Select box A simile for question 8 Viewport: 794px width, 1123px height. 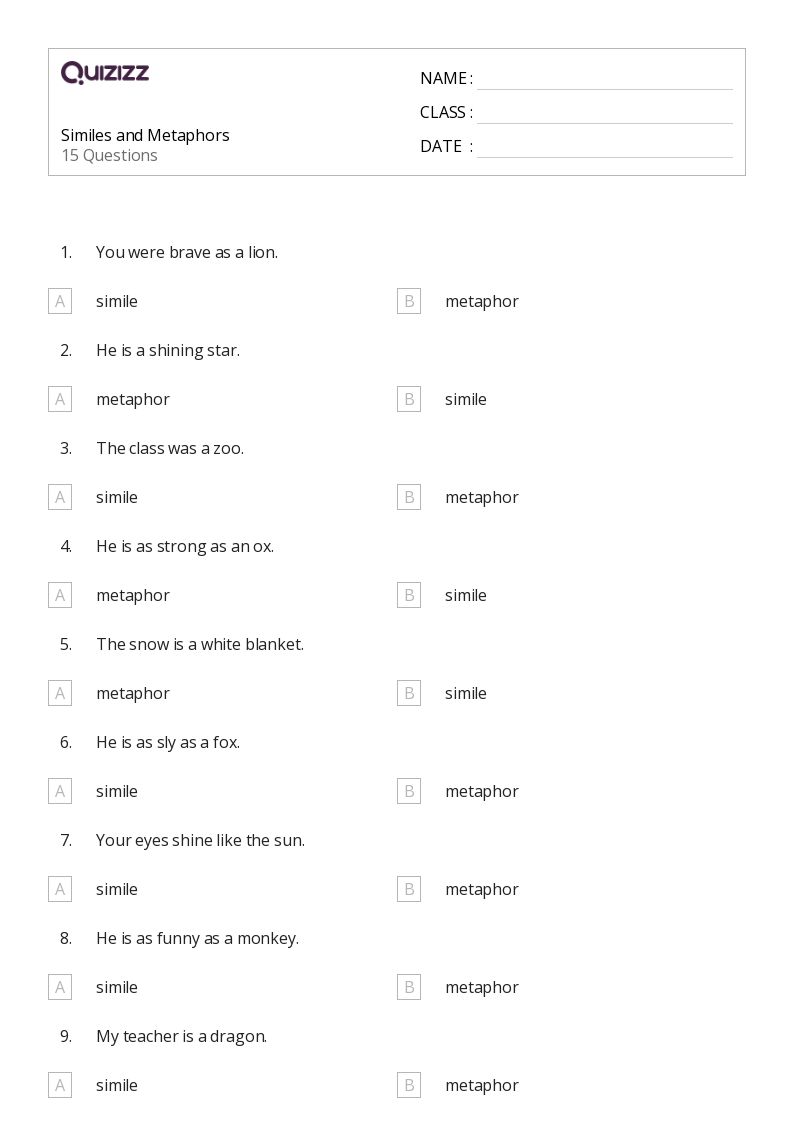coord(60,987)
